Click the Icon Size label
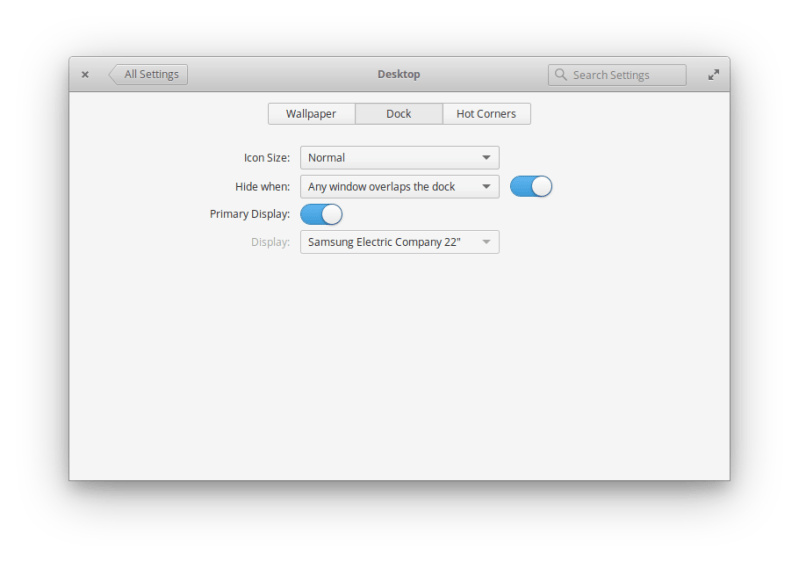 click(x=267, y=158)
